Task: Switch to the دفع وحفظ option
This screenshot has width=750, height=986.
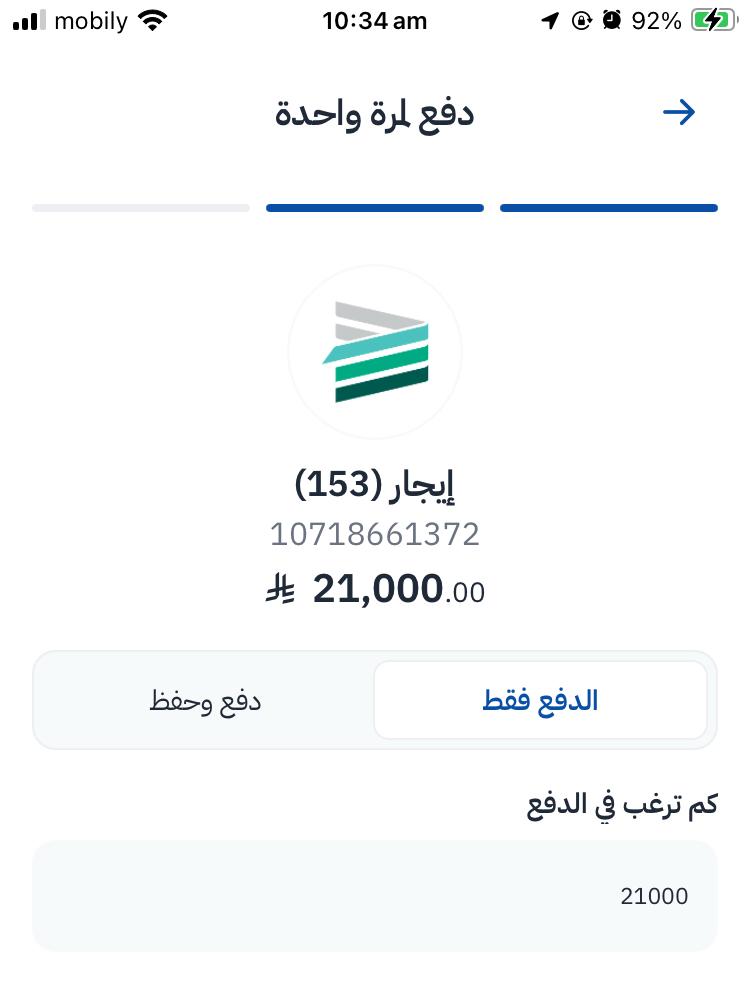Action: tap(205, 700)
